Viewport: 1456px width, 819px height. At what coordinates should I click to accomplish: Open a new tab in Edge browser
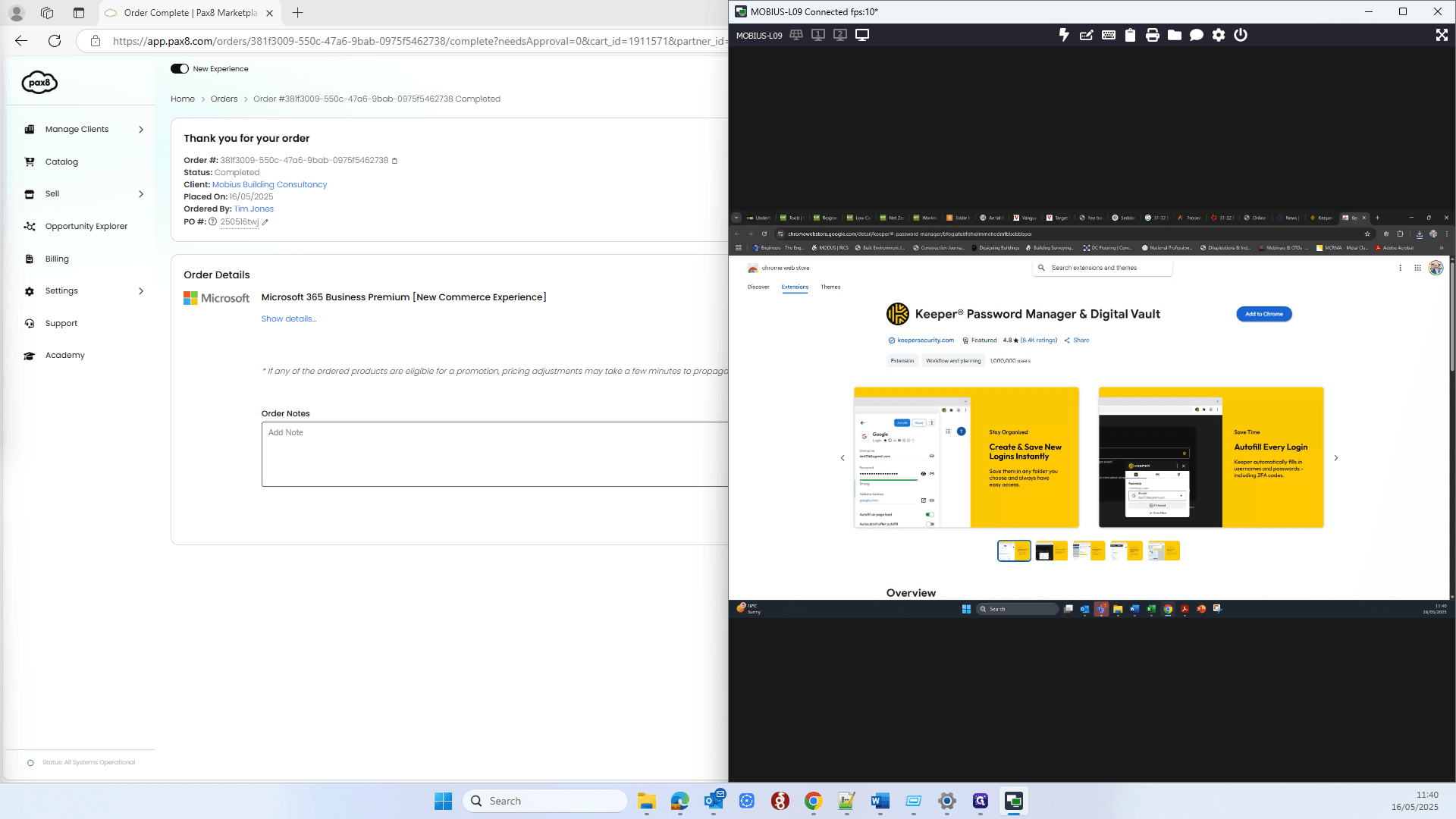(298, 13)
